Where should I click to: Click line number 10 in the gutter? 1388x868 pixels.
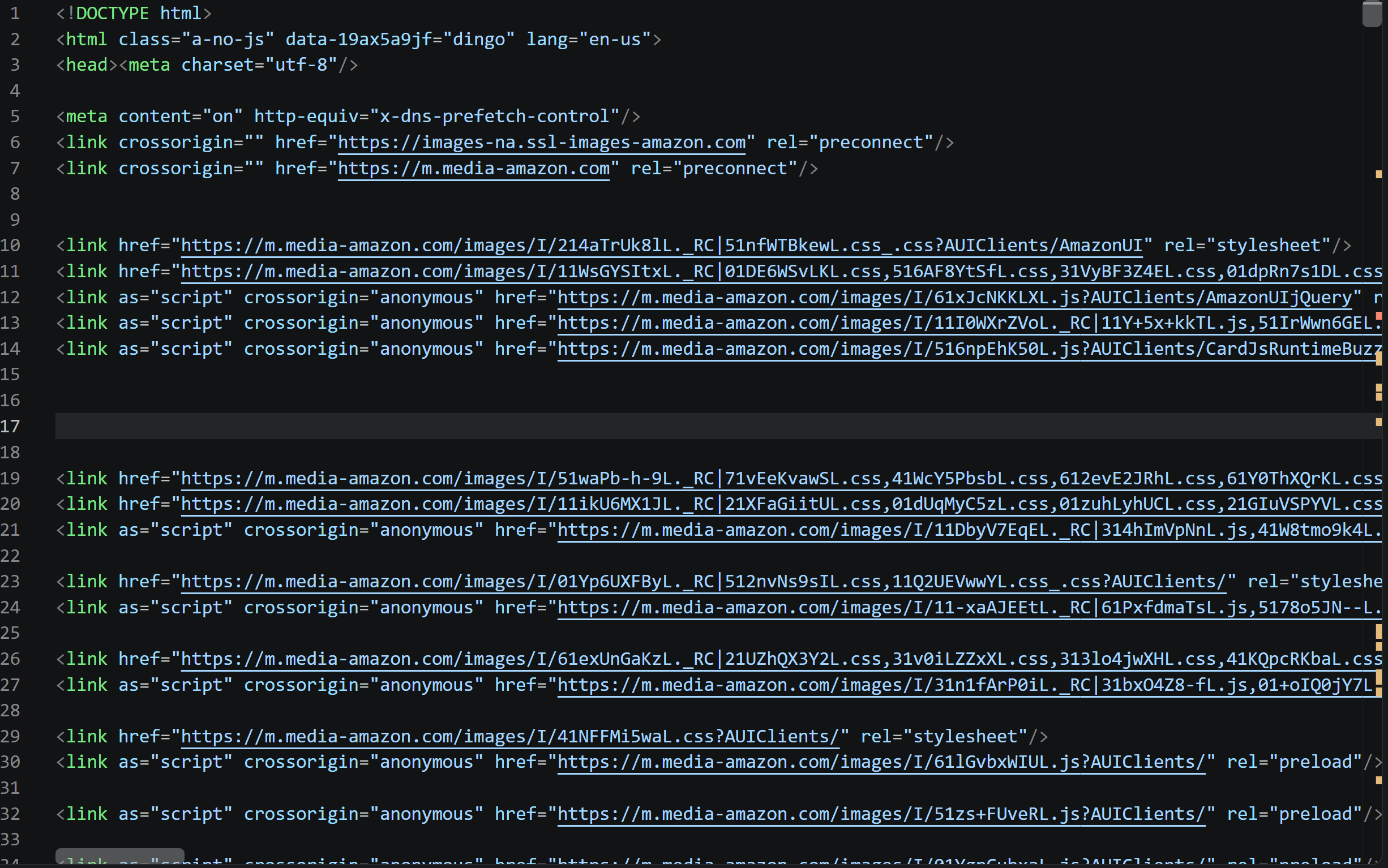pyautogui.click(x=10, y=246)
